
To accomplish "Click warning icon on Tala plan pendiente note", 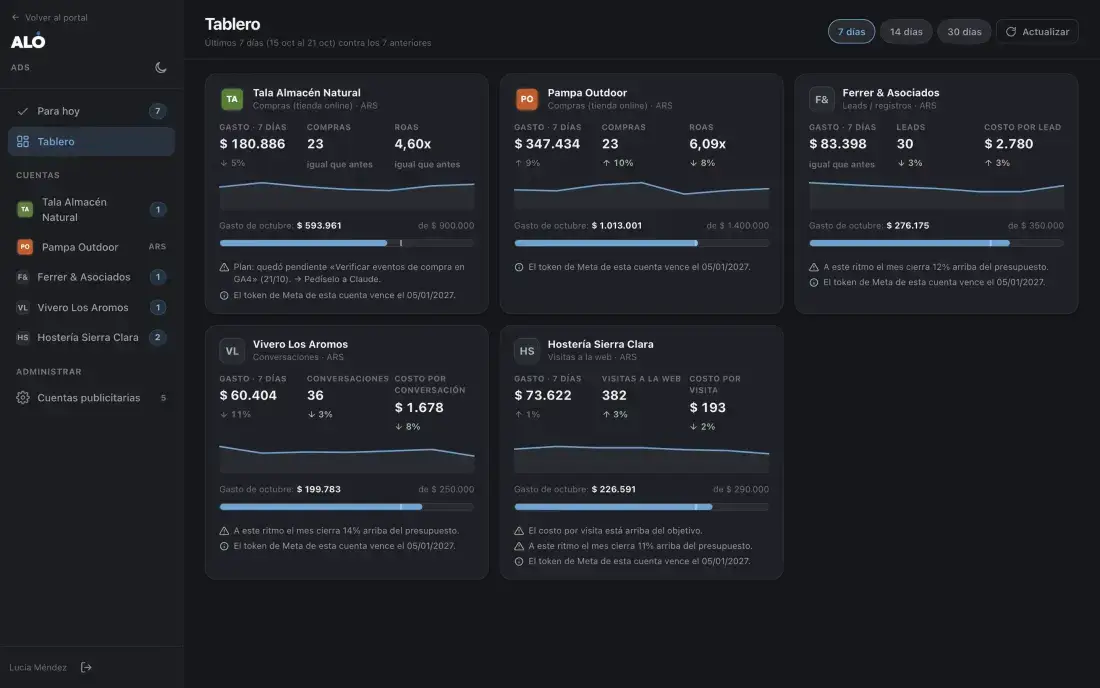I will point(224,267).
